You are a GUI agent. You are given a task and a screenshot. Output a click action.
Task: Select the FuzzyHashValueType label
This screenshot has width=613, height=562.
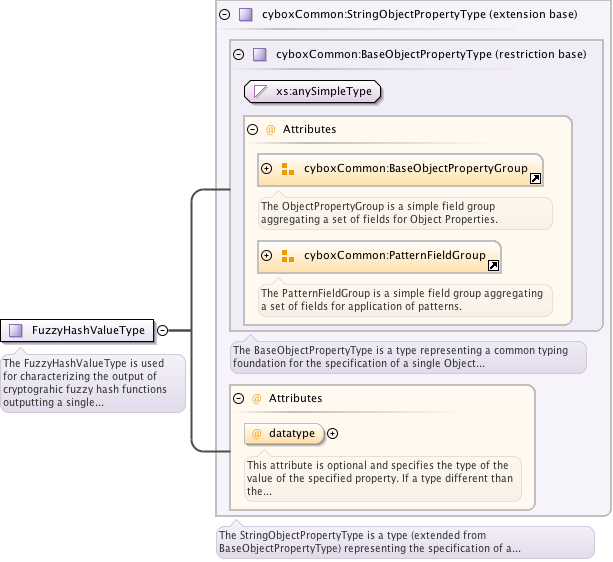[x=89, y=330]
